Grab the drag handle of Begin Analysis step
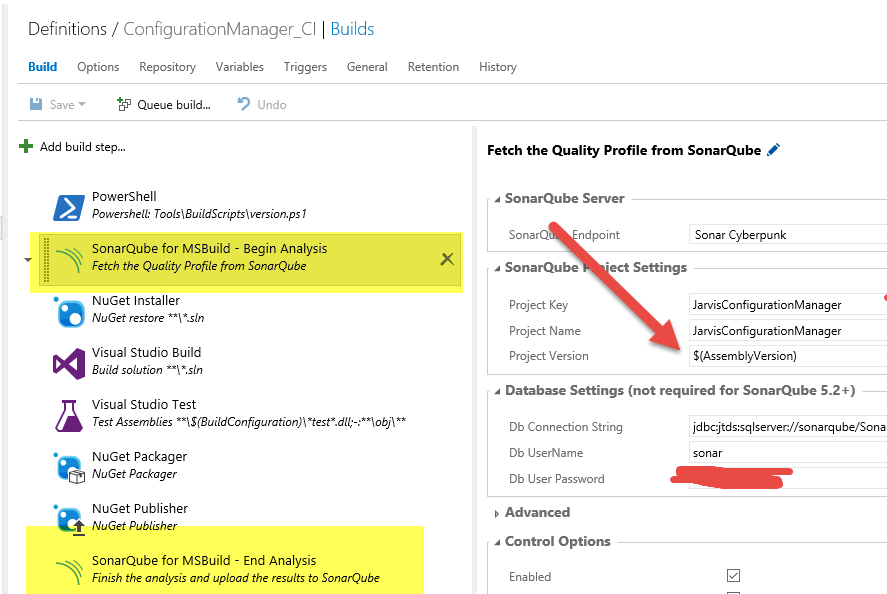 click(46, 260)
